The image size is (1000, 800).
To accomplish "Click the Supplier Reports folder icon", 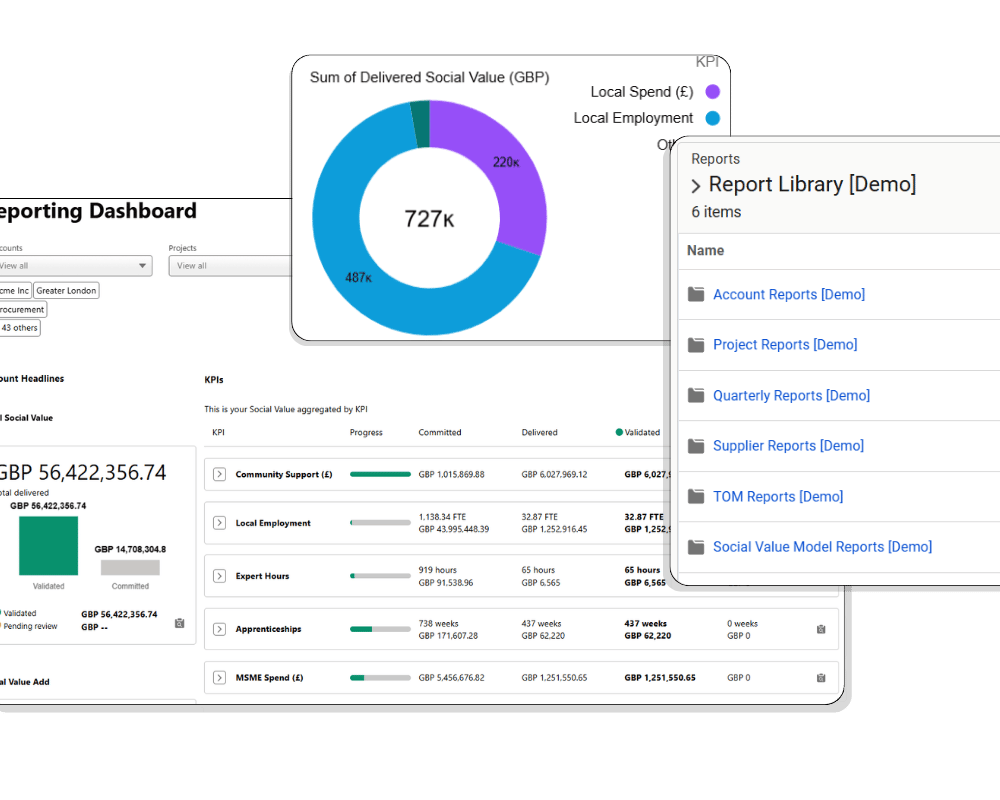I will [x=696, y=446].
